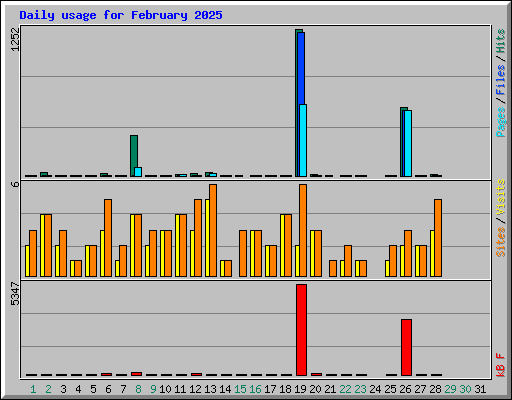Click the Sites legend label
The height and width of the screenshot is (400, 512).
tap(501, 242)
